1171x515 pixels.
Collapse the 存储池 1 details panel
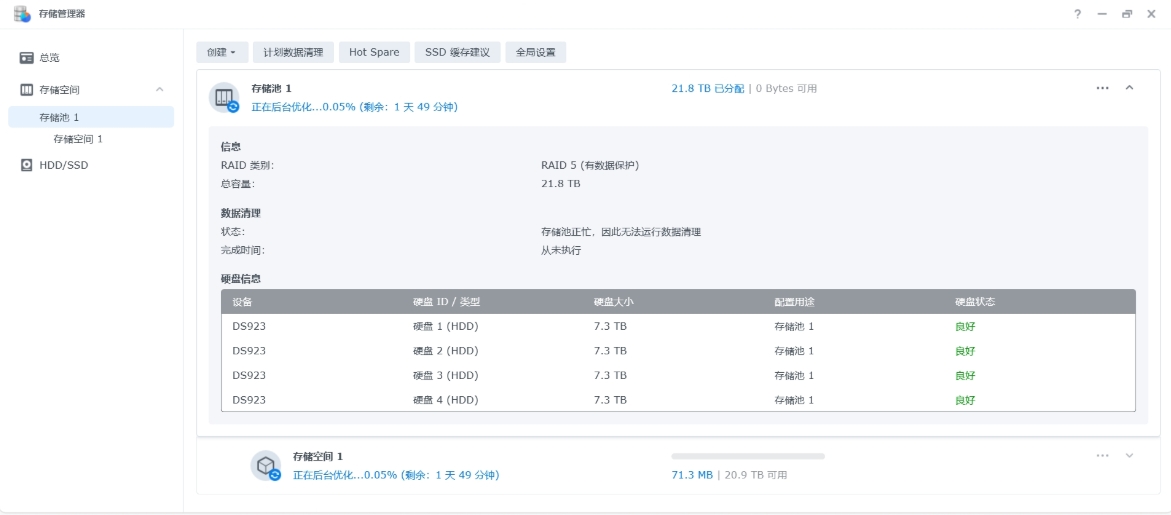click(x=1130, y=88)
